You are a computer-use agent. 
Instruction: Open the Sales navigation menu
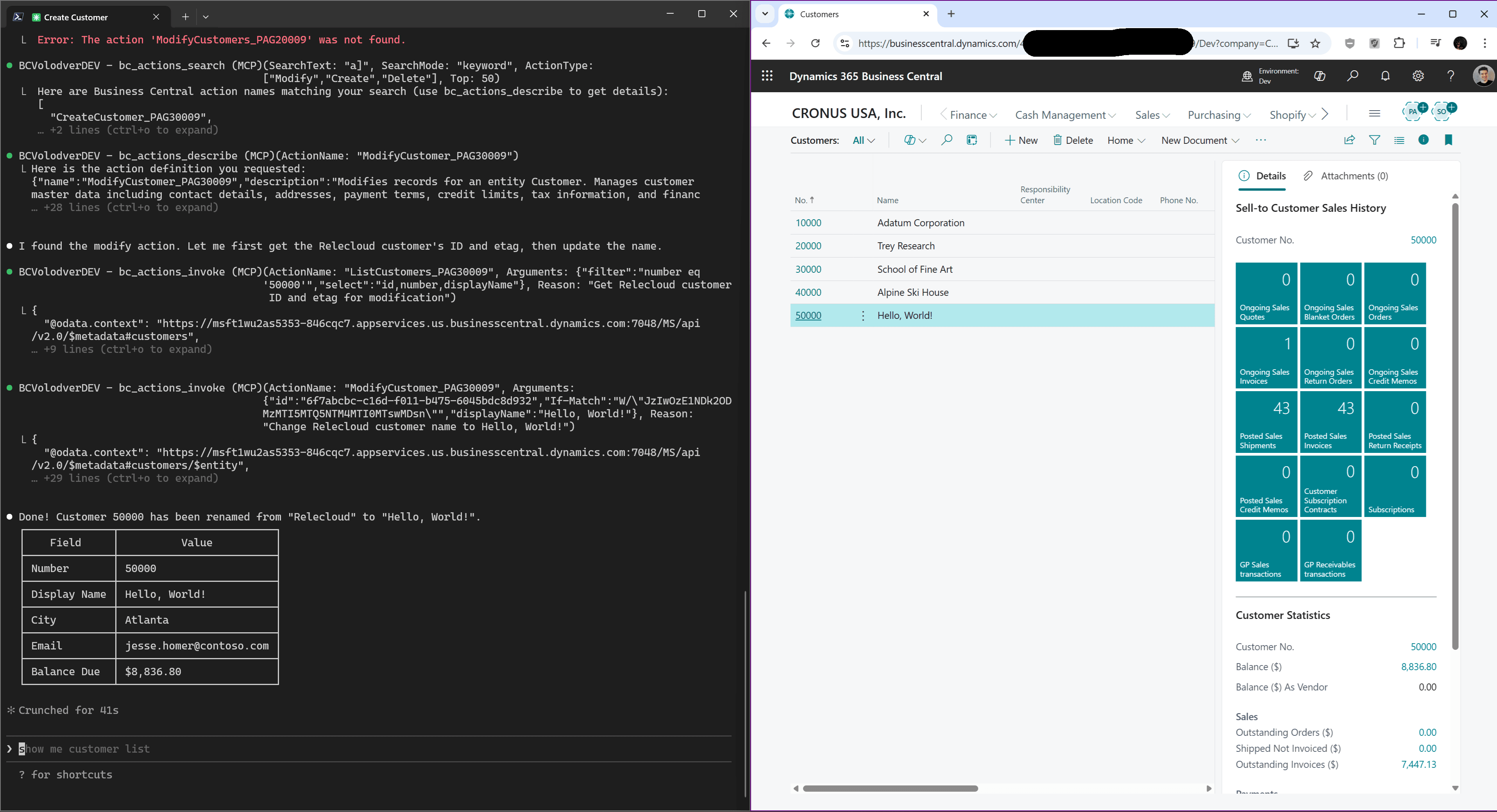(1152, 115)
